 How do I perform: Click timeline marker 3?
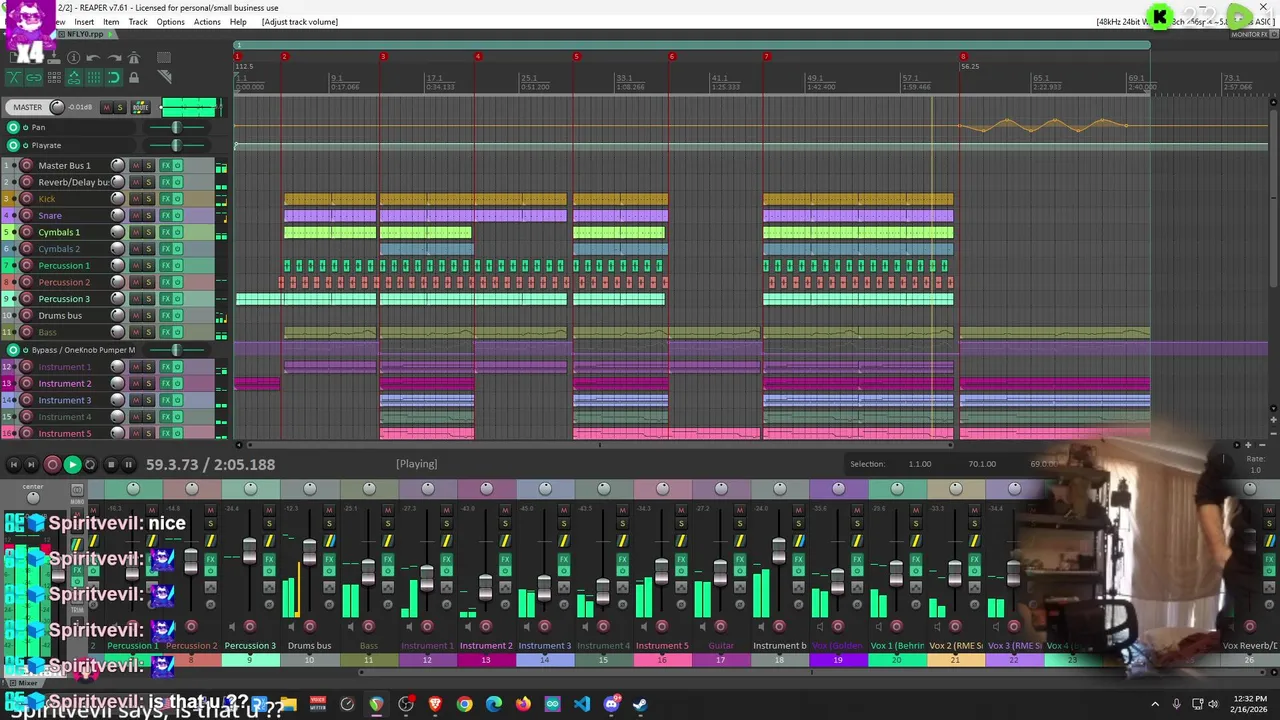382,57
